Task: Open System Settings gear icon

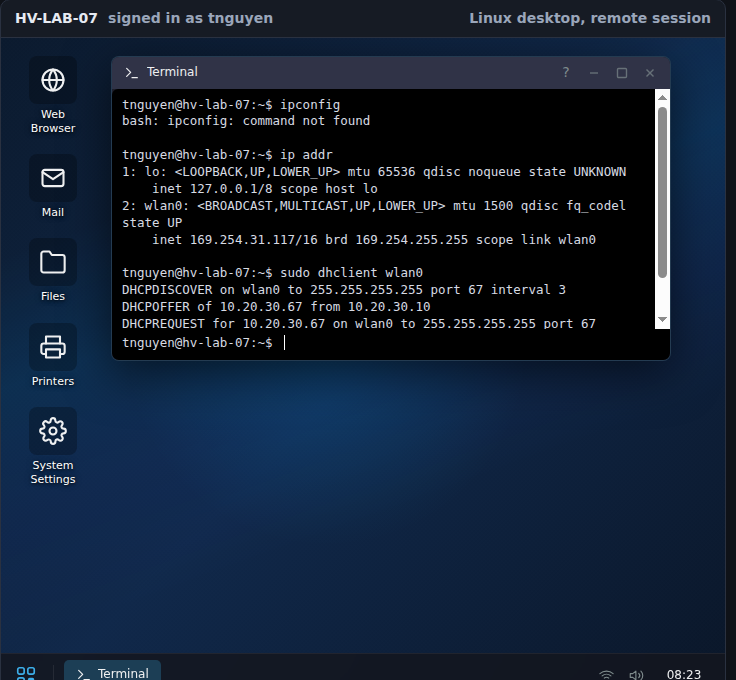Action: click(53, 431)
